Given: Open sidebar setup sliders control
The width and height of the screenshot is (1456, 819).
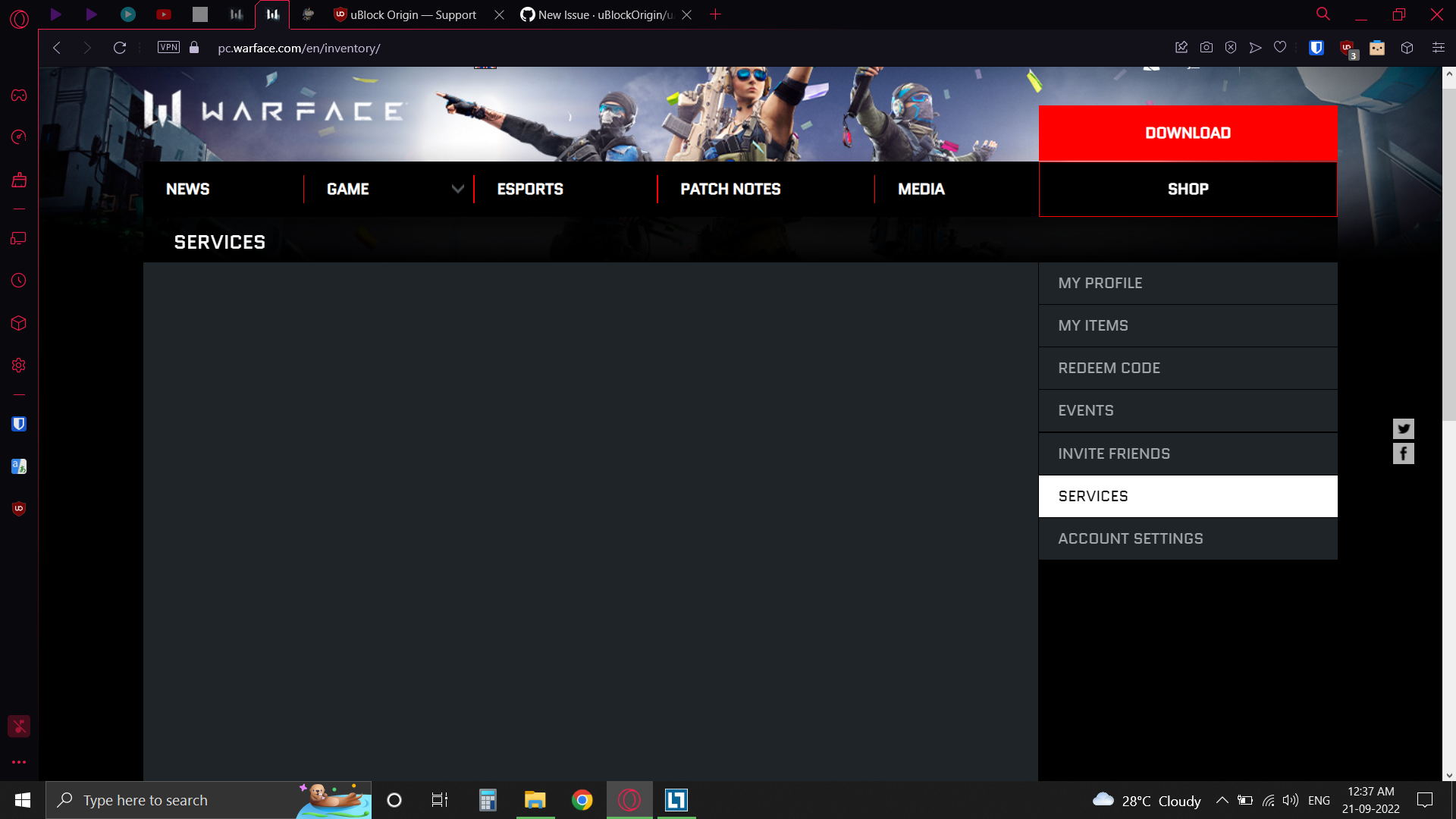Looking at the screenshot, I should [1438, 47].
